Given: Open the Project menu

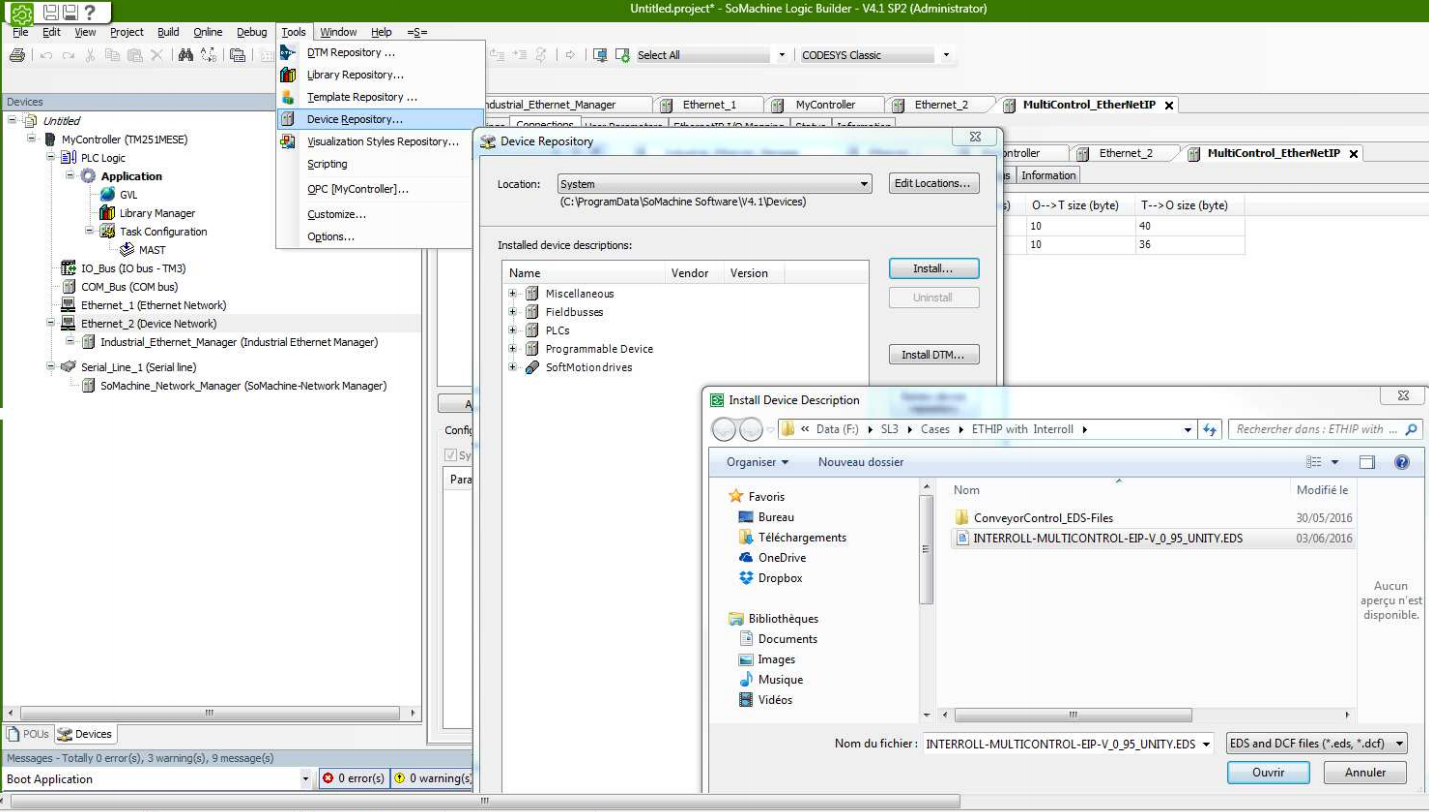Looking at the screenshot, I should (127, 32).
